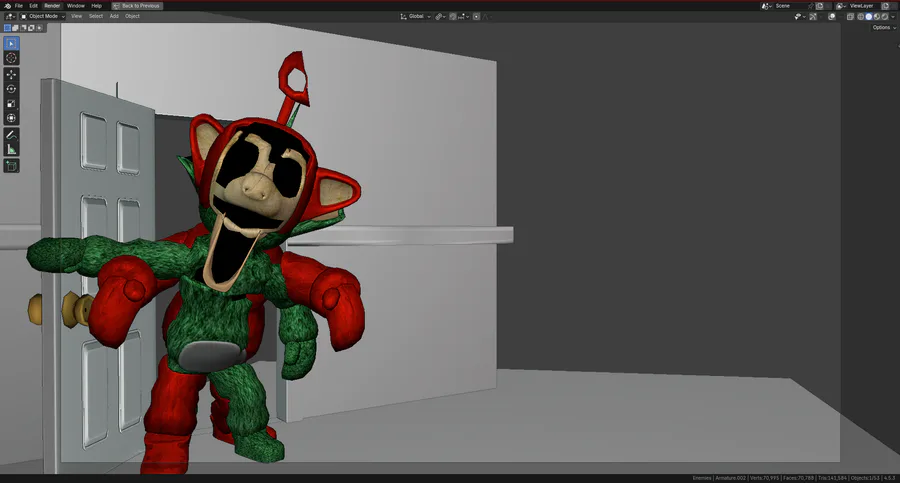Open the Window menu

[75, 6]
